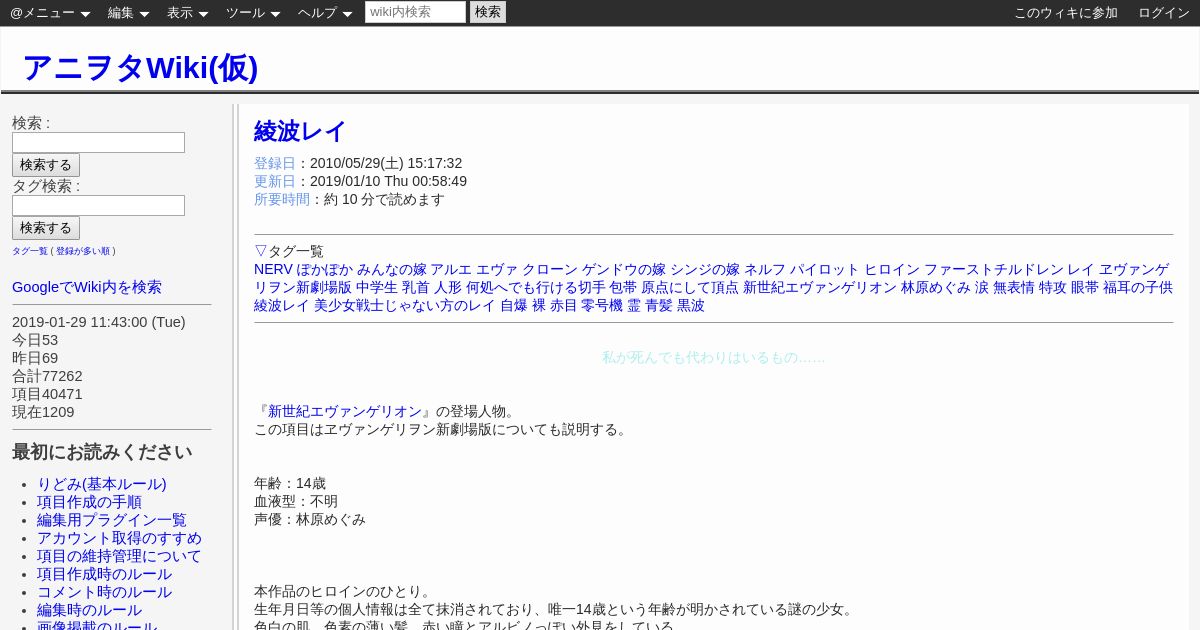1200x630 pixels.
Task: Open the 林原めぐみ tag
Action: [936, 287]
